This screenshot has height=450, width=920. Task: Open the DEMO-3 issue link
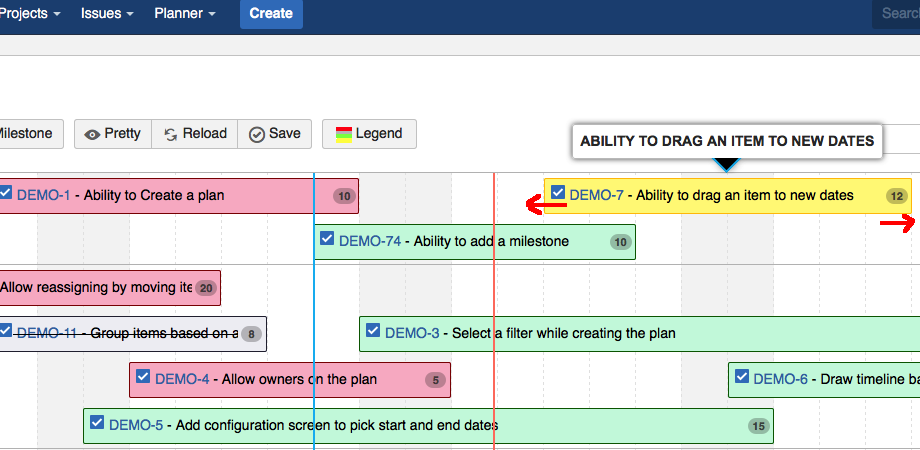click(412, 333)
